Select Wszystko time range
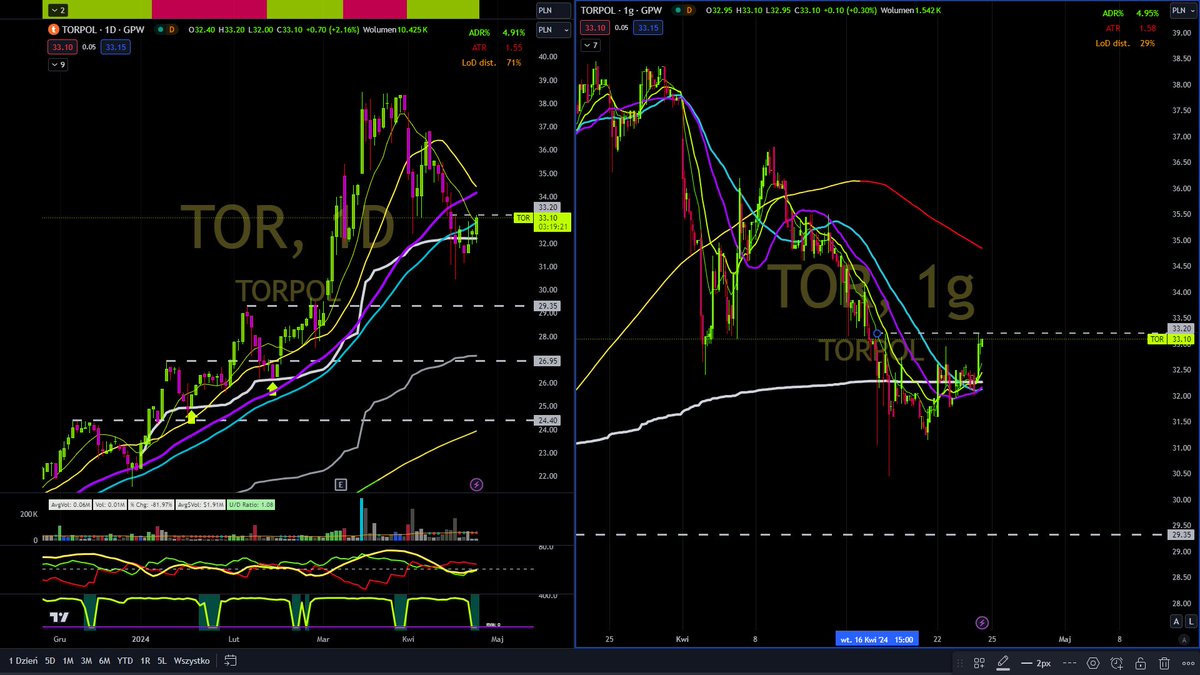 pos(192,661)
